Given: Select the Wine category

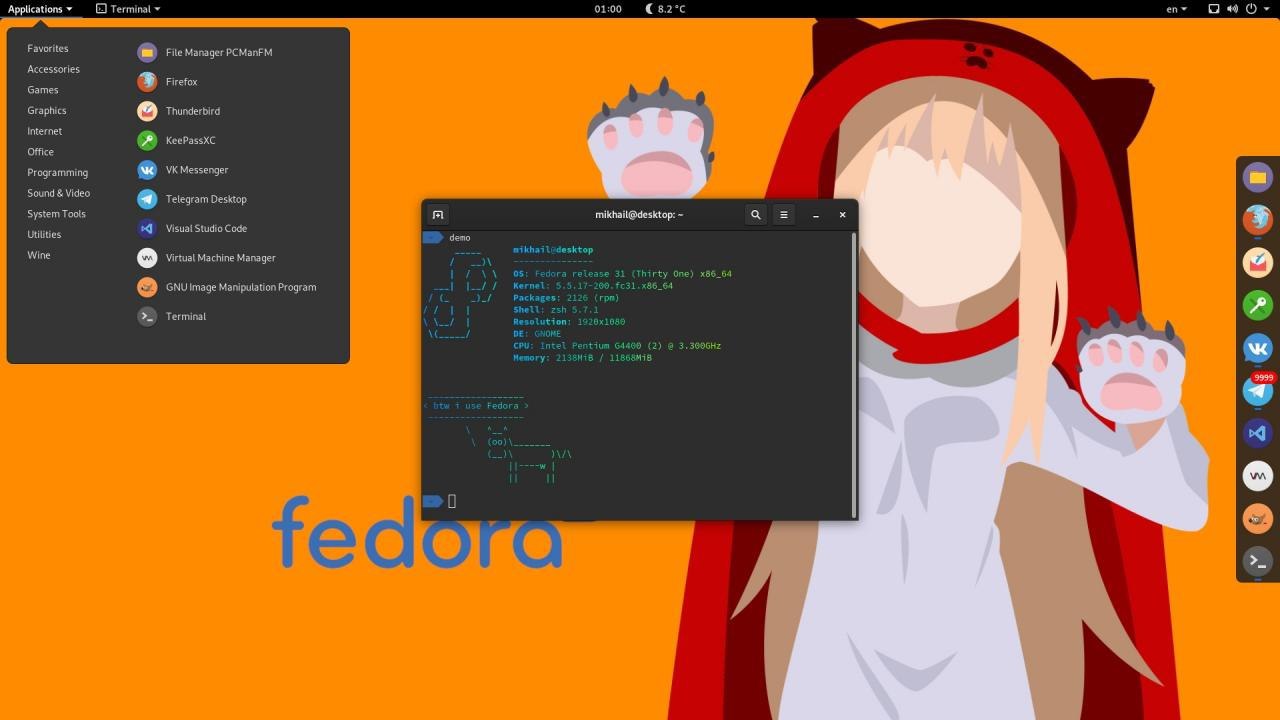Looking at the screenshot, I should tap(39, 255).
